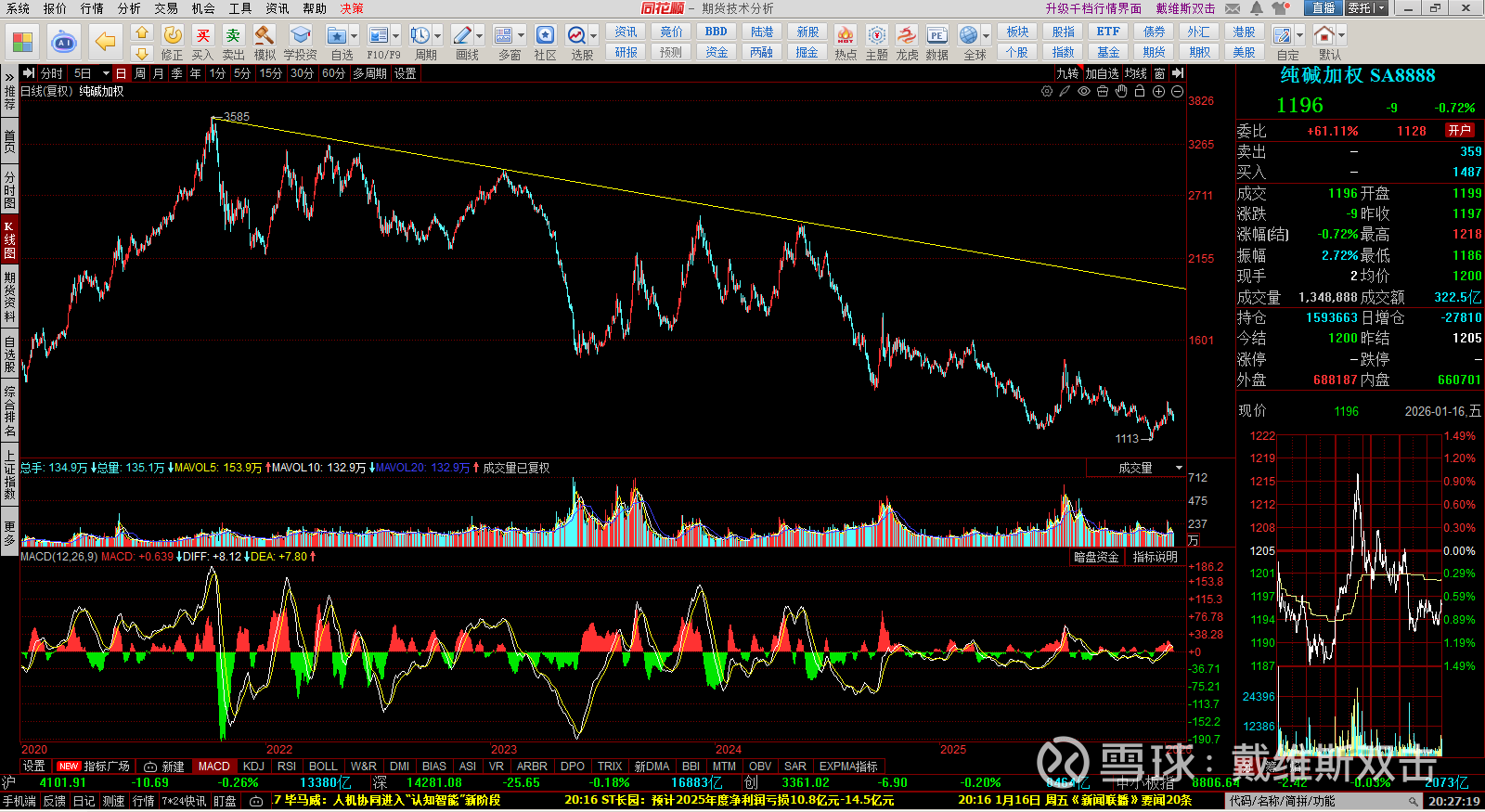Switch to 周 weekly period
The width and height of the screenshot is (1485, 812).
pyautogui.click(x=139, y=73)
